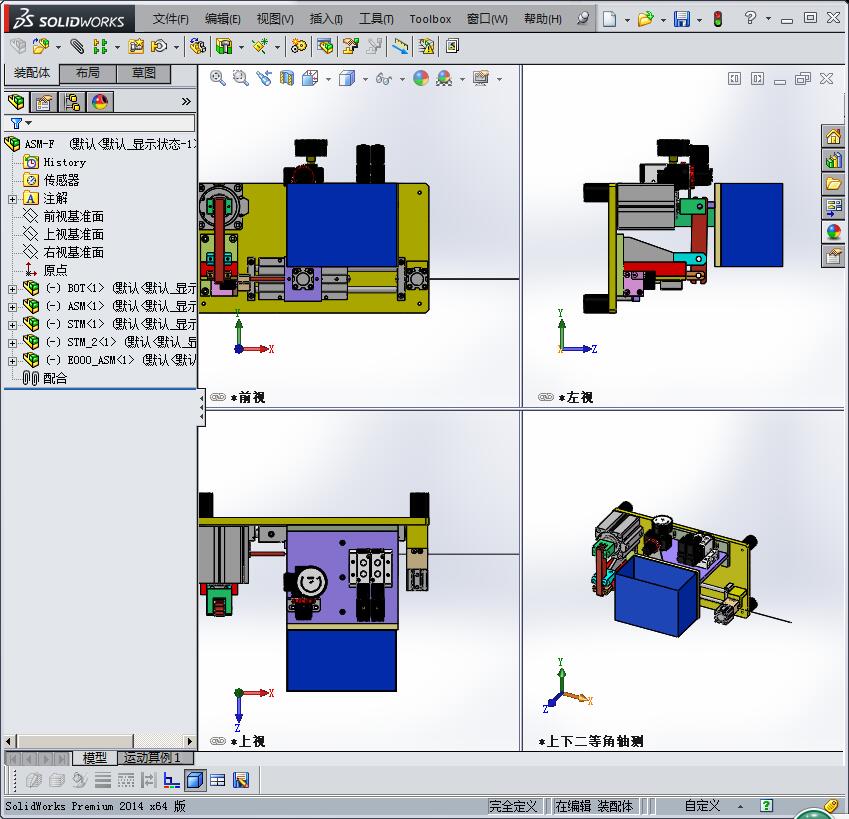Open the 工具(T) tools menu
The width and height of the screenshot is (849, 819).
point(376,19)
